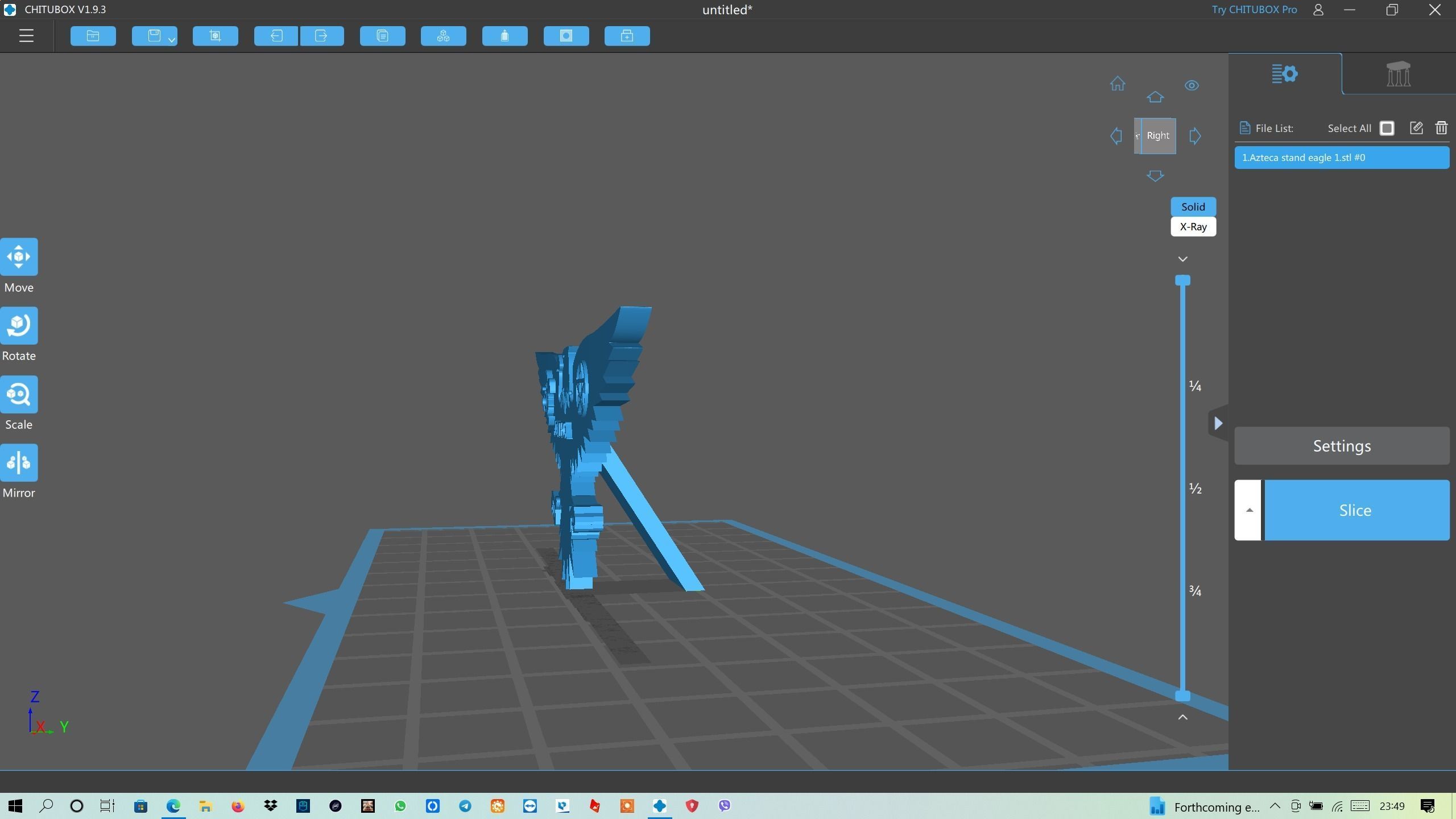The height and width of the screenshot is (819, 1456).
Task: Click the hollow tool icon
Action: coord(505,36)
